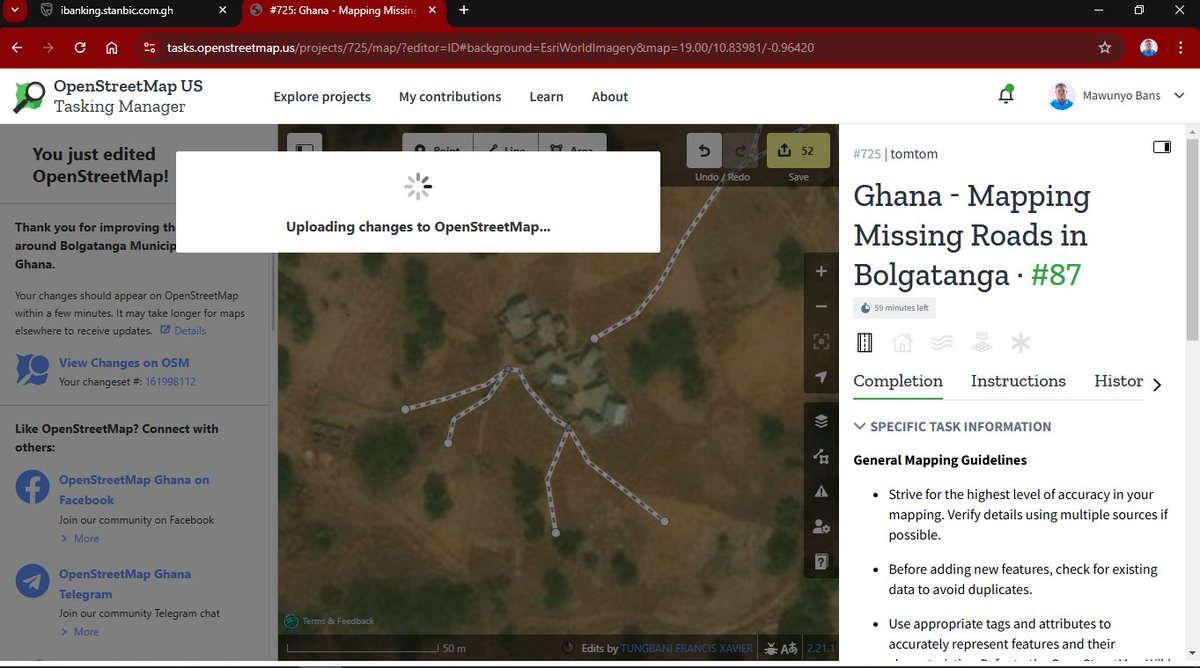
Task: Open the About page link
Action: pyautogui.click(x=610, y=97)
